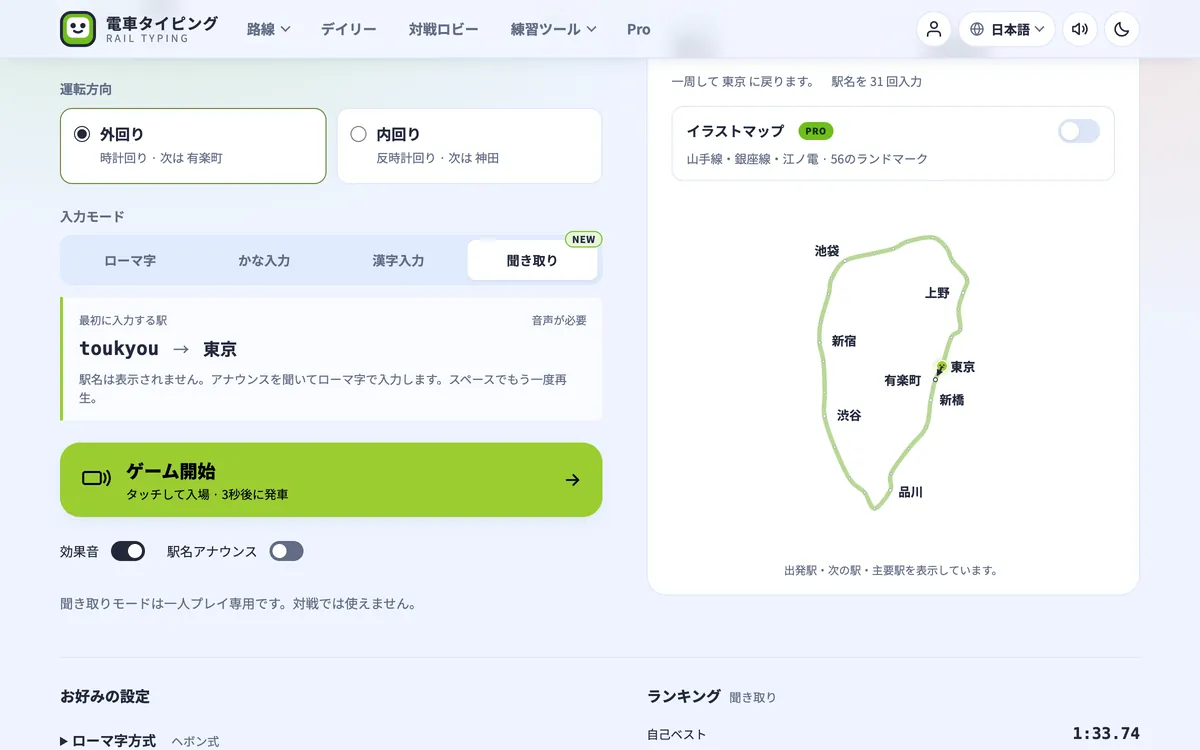Click the train marker at 東京 on map

point(941,368)
